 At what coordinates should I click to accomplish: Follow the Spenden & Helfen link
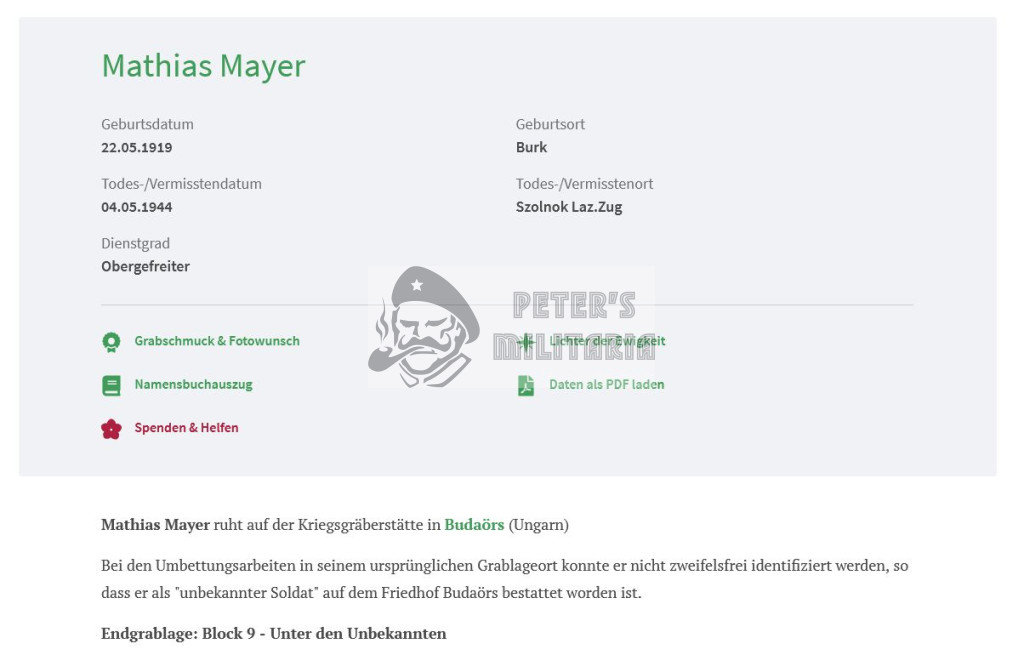pos(186,428)
